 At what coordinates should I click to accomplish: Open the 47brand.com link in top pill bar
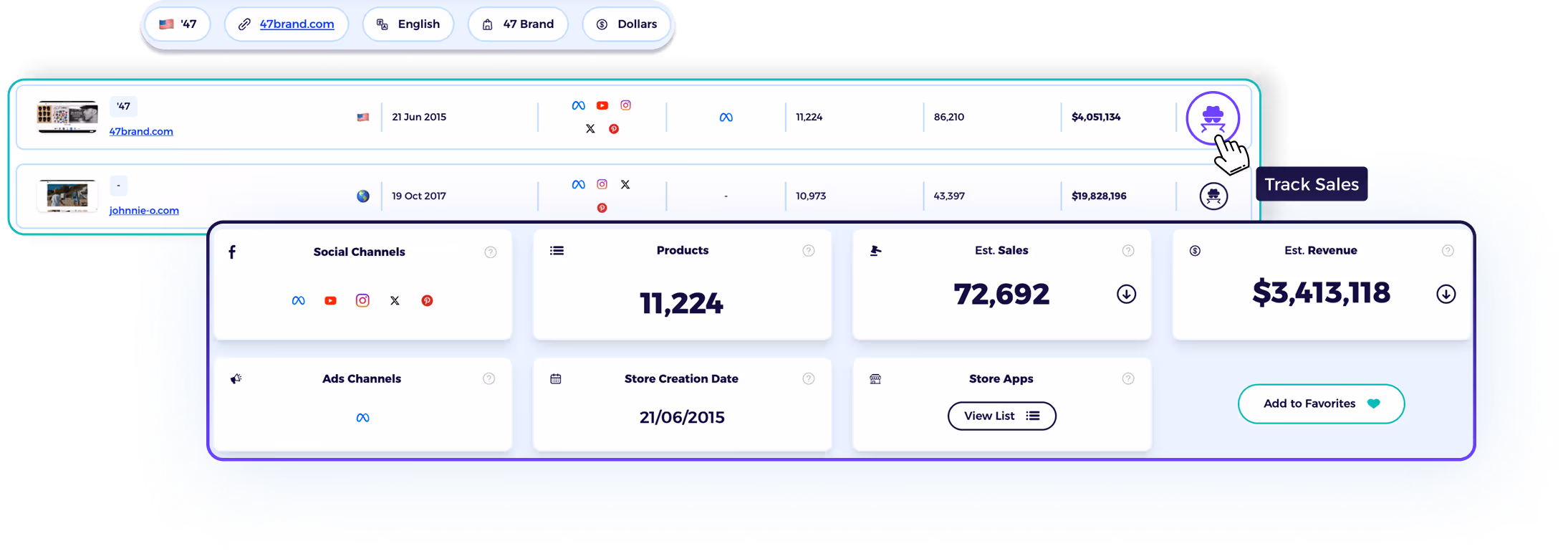(297, 24)
